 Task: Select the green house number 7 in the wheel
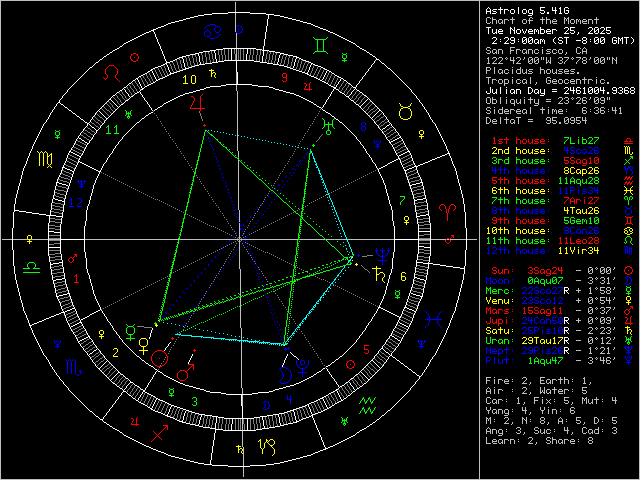402,200
